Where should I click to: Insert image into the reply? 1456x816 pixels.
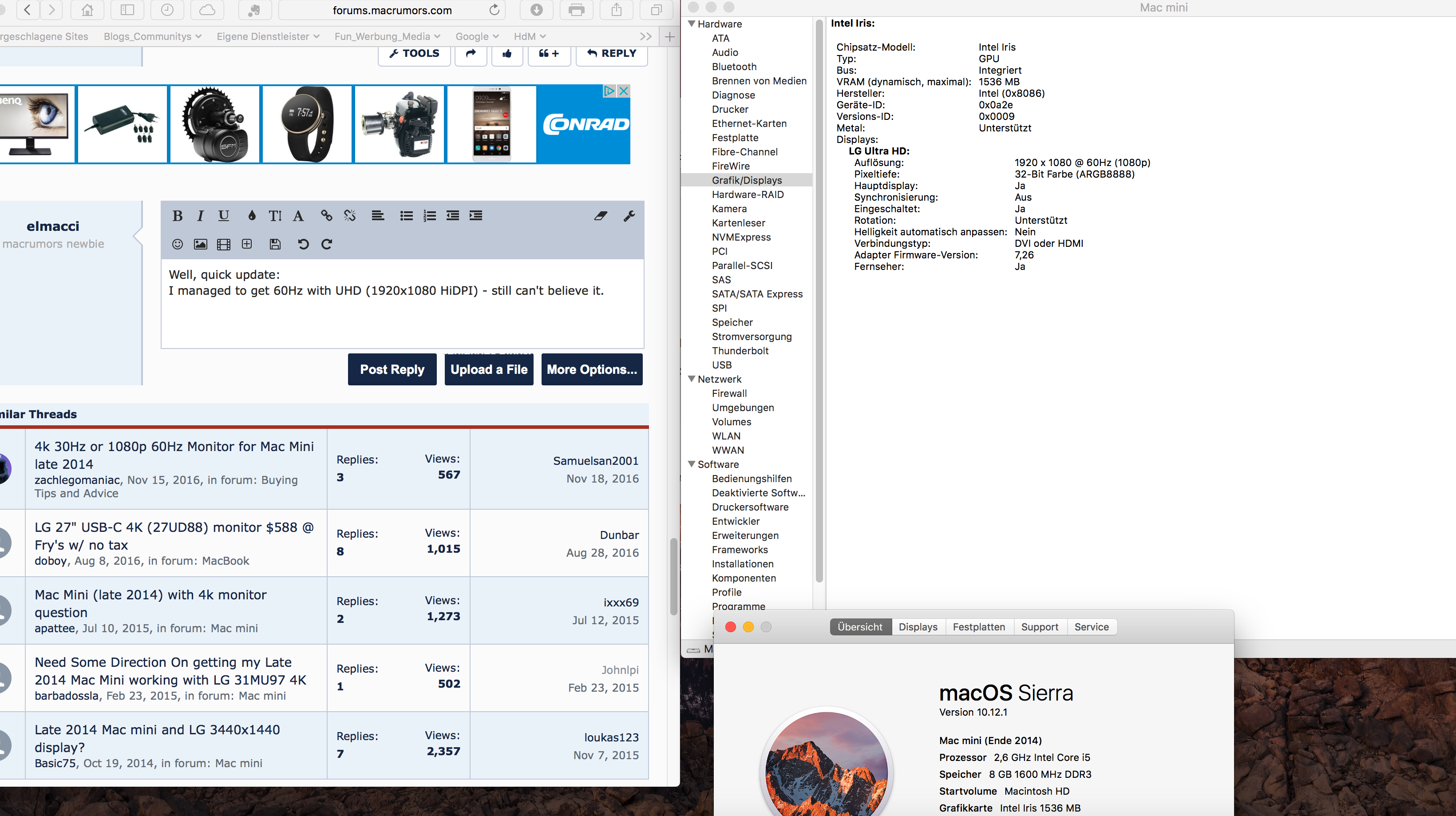click(200, 244)
